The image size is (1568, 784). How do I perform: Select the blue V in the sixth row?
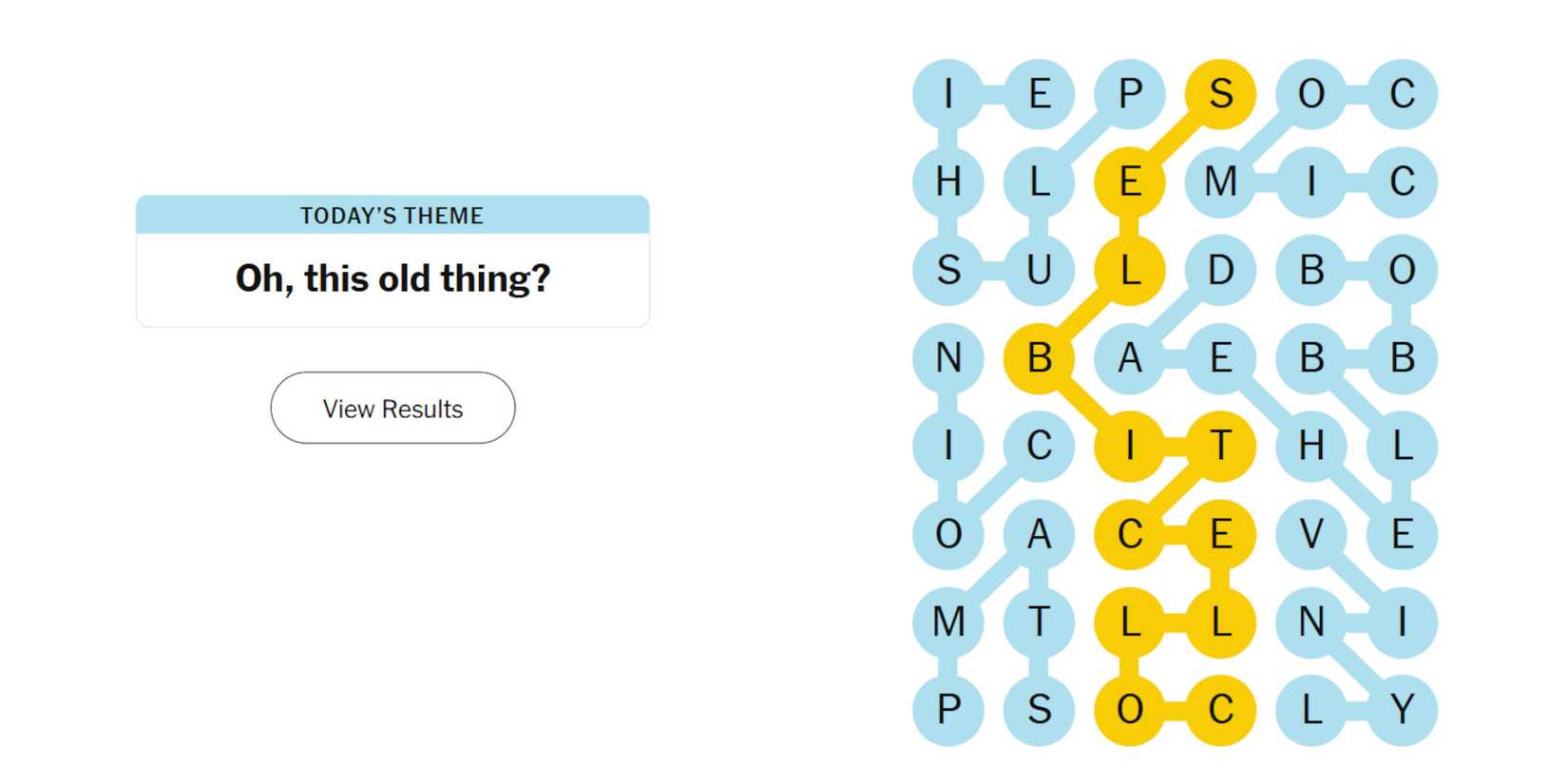(1312, 535)
